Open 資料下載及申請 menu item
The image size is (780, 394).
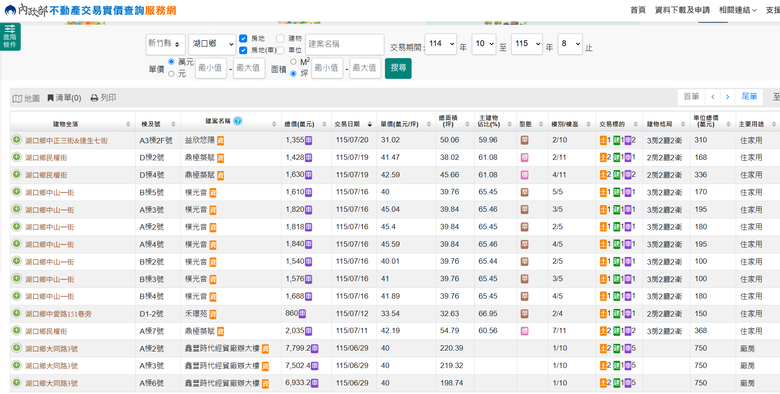click(x=682, y=10)
